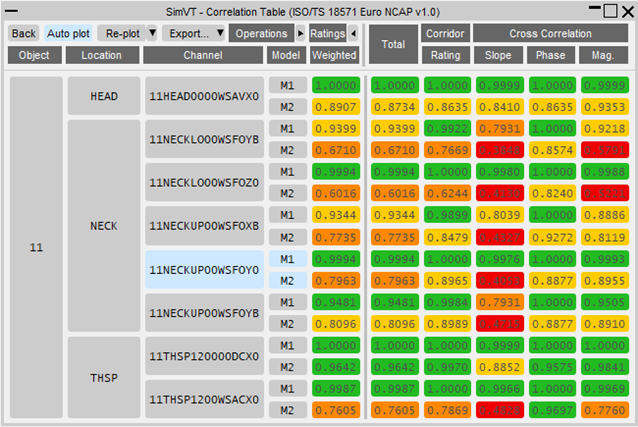Click the Slope column header

point(498,55)
